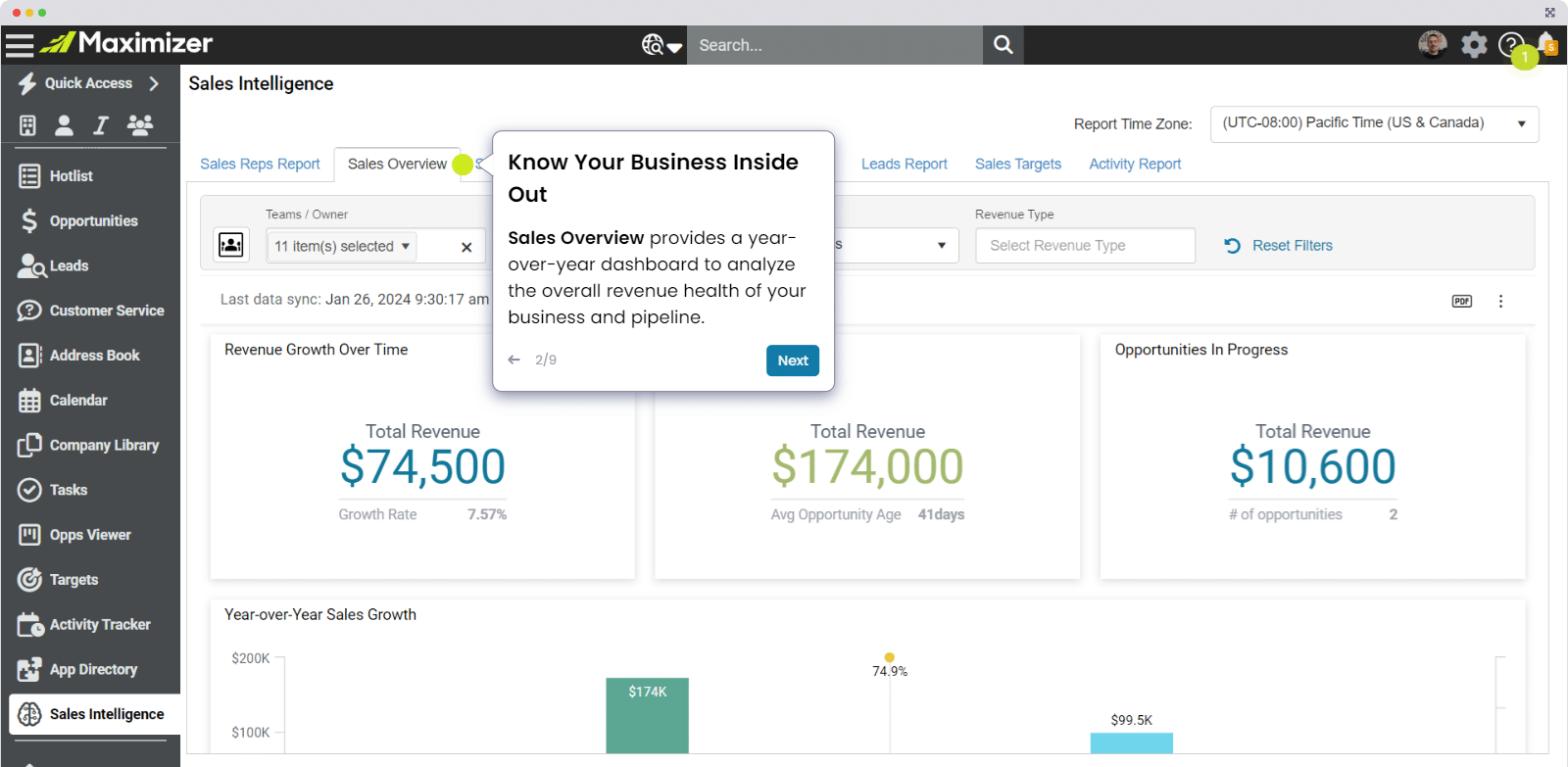The width and height of the screenshot is (1568, 767).
Task: Click the Maximizer logo
Action: click(x=126, y=43)
